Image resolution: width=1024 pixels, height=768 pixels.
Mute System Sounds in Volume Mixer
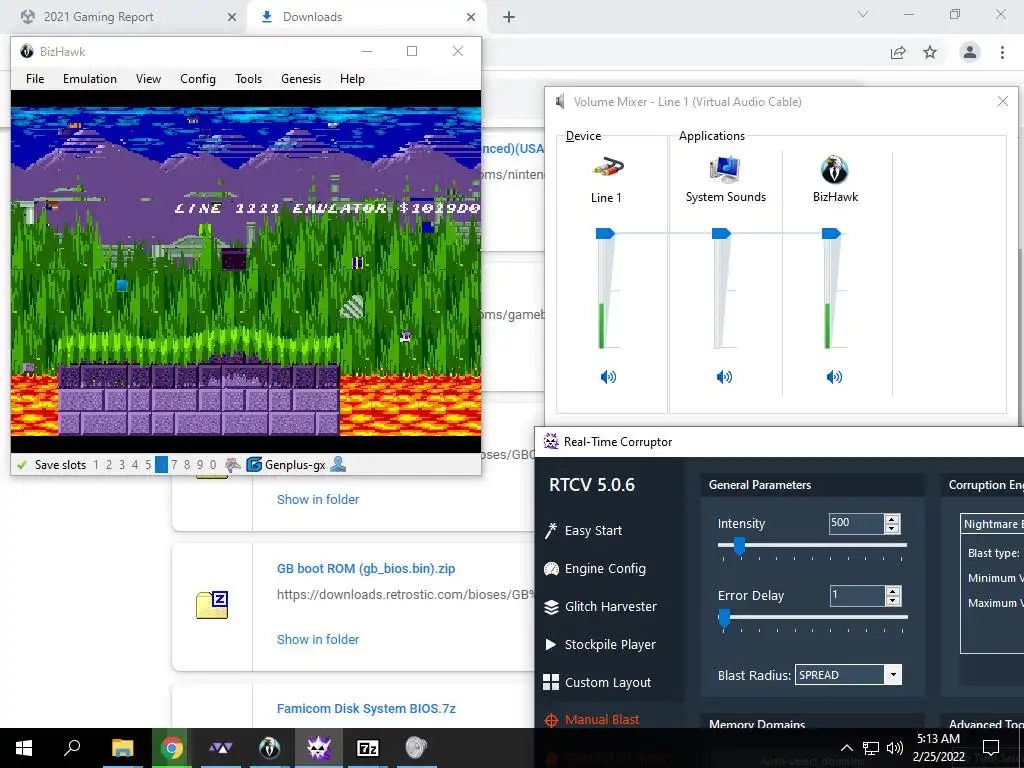[x=724, y=377]
